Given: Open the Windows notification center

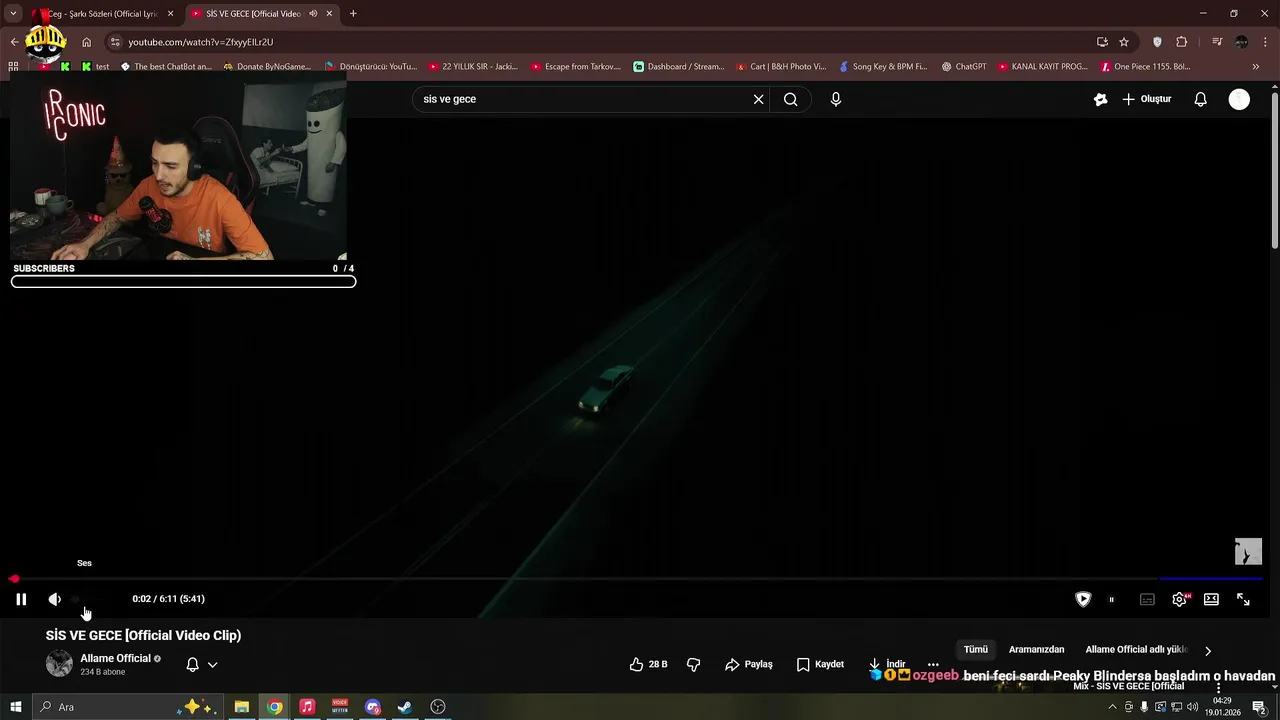Looking at the screenshot, I should [1260, 707].
